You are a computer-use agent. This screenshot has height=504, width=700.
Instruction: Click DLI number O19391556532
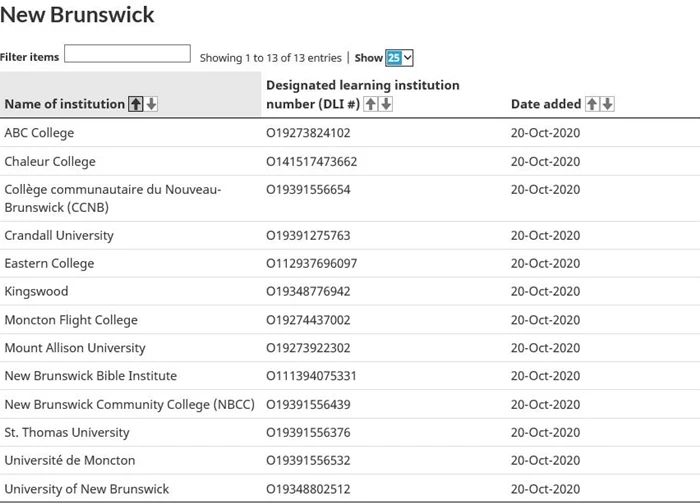(x=308, y=461)
